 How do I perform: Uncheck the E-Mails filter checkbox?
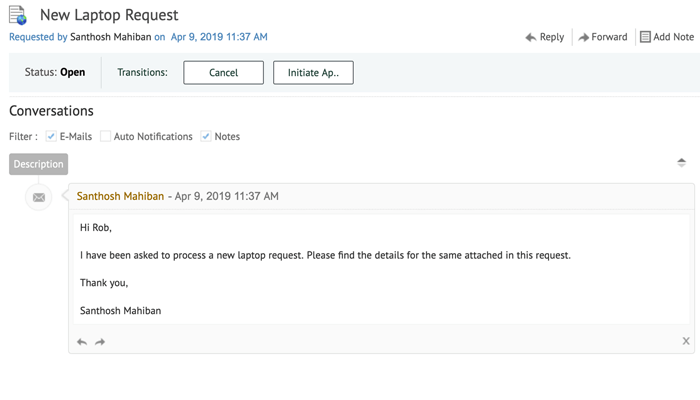pos(51,136)
